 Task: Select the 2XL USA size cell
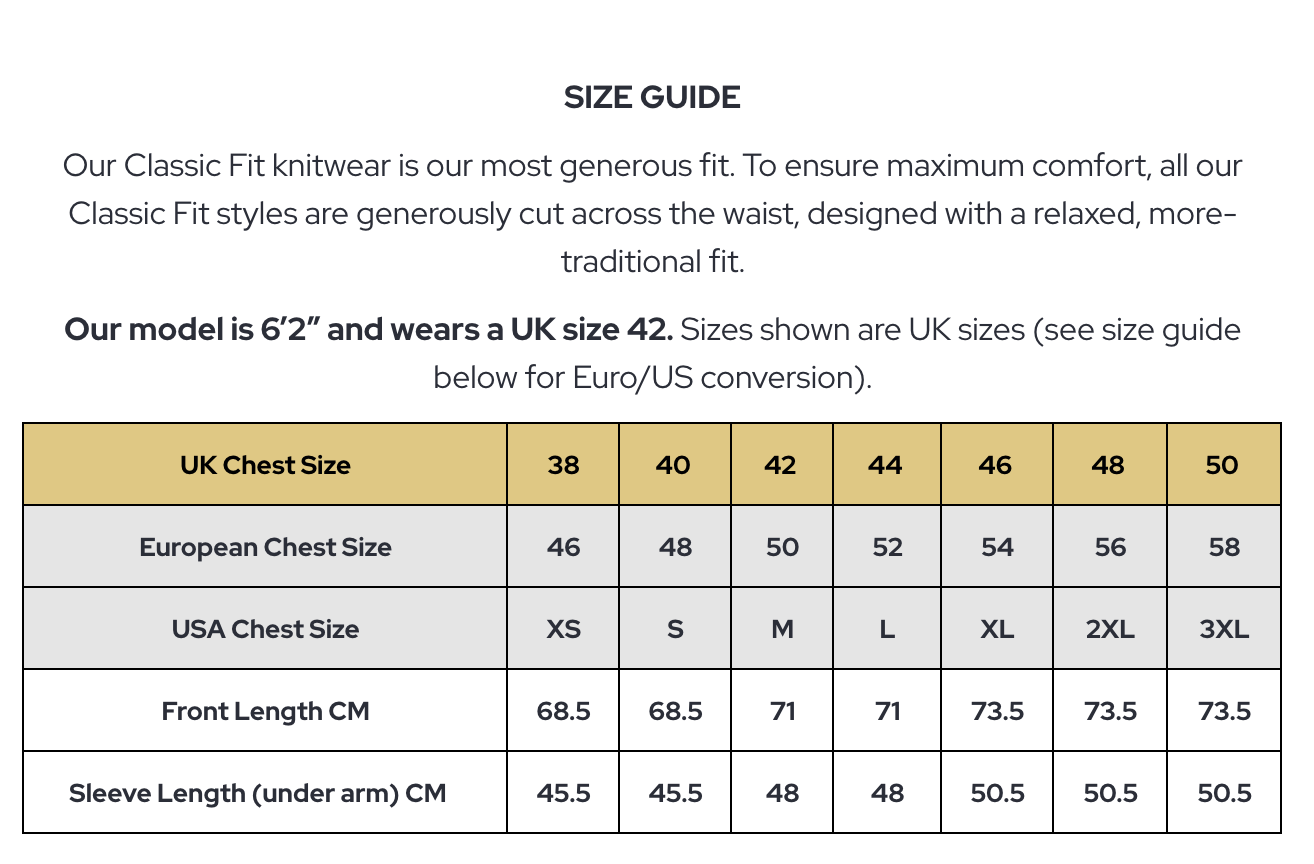[x=1110, y=629]
